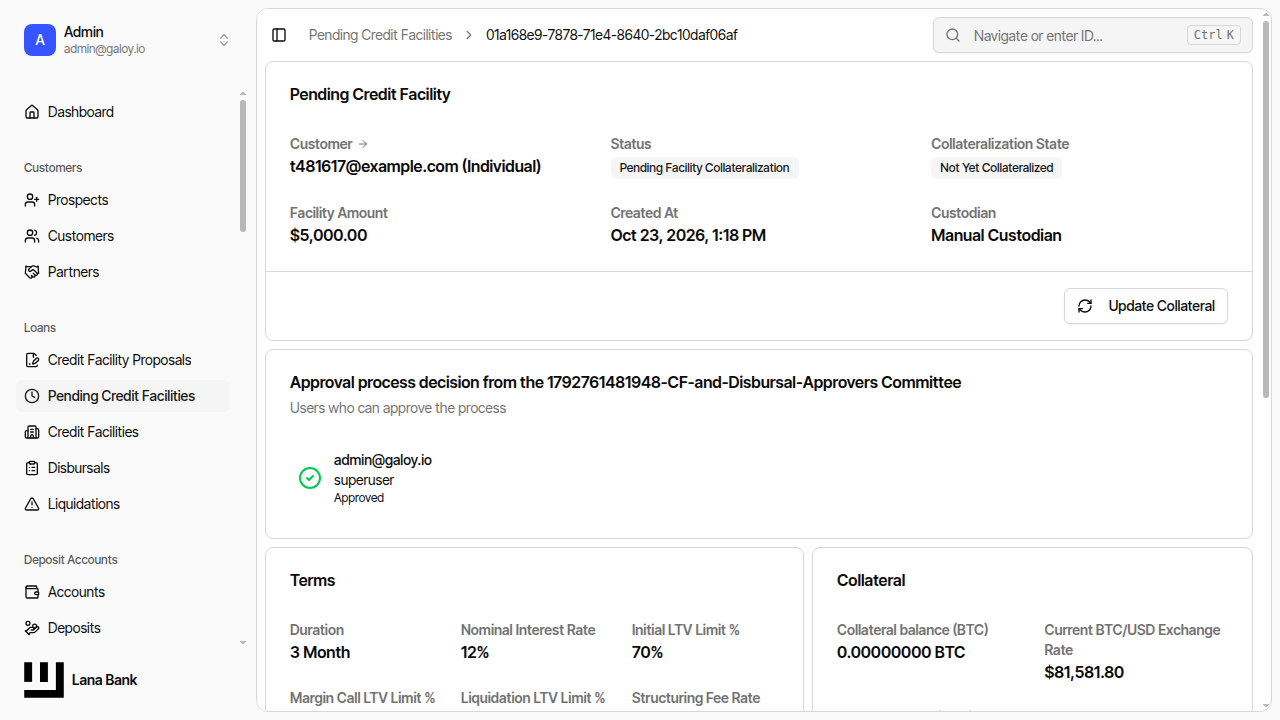This screenshot has height=720, width=1280.
Task: Expand the Admin account switcher chevron
Action: [224, 40]
